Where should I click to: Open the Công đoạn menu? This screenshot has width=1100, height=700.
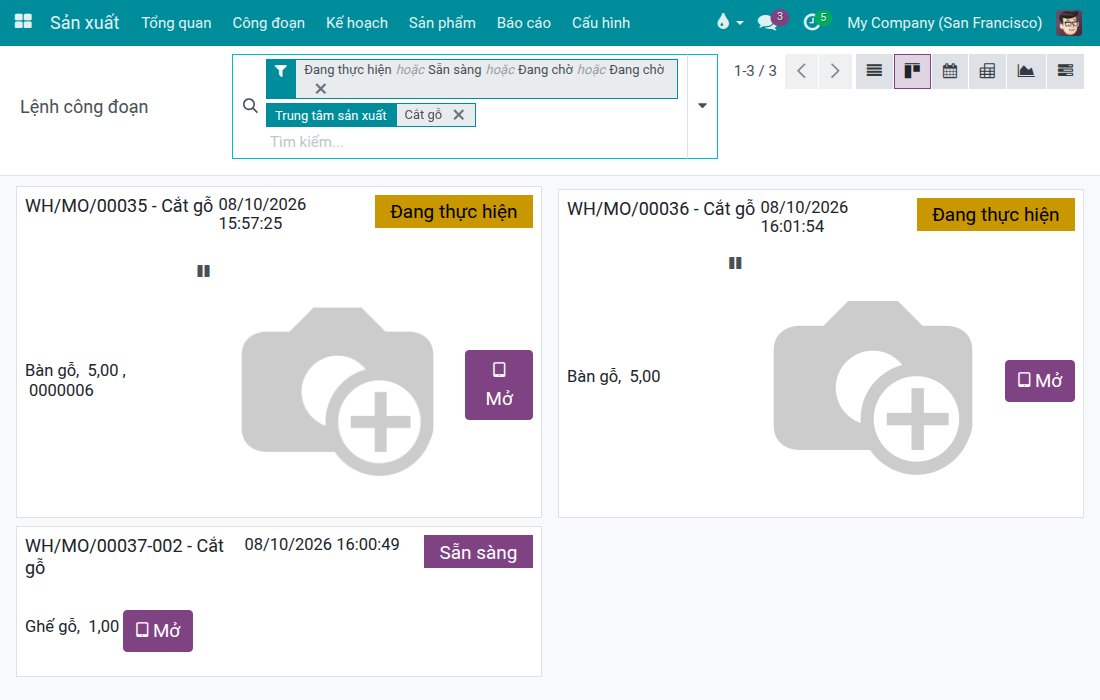point(269,22)
